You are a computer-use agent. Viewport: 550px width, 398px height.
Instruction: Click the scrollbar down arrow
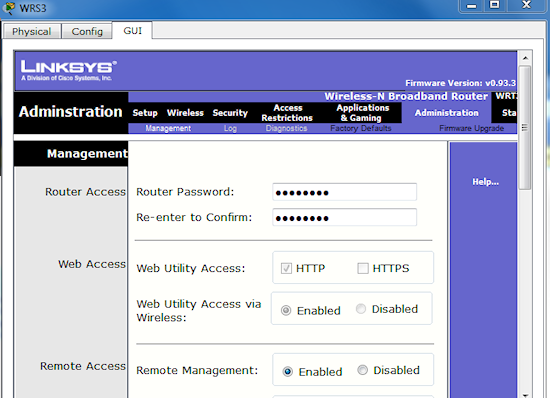525,394
